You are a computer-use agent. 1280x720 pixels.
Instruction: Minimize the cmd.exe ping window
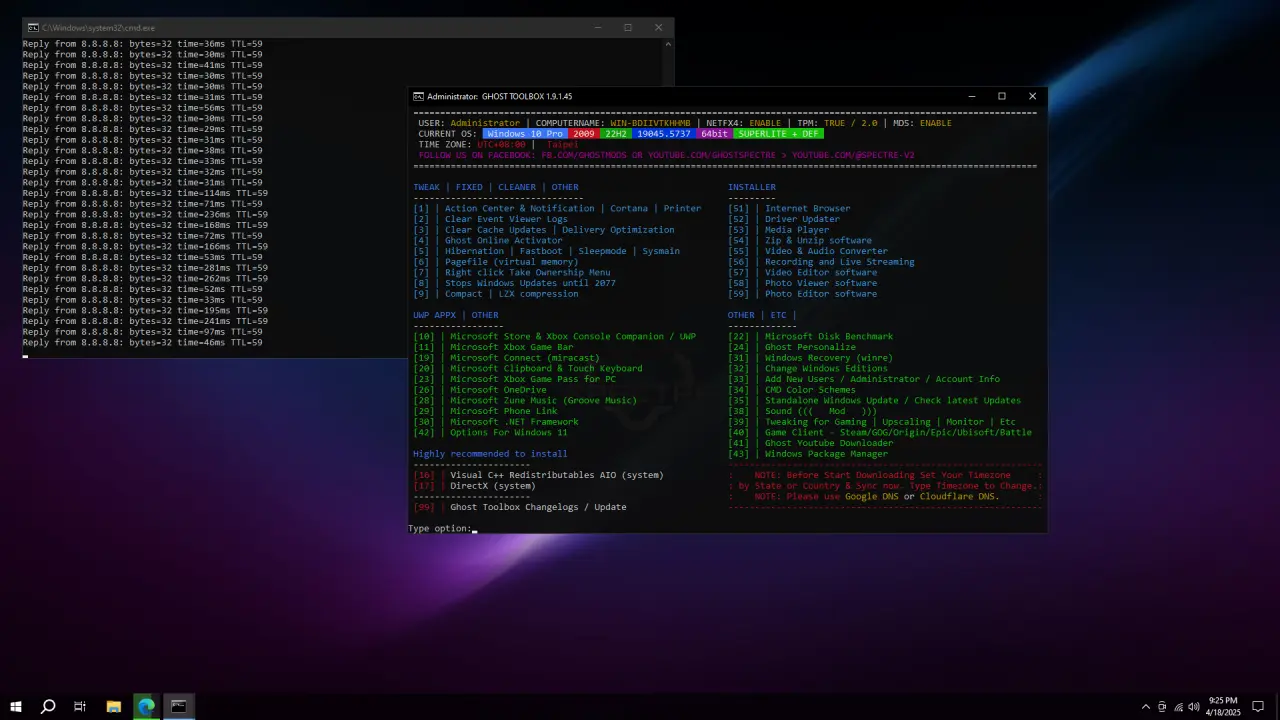tap(597, 28)
